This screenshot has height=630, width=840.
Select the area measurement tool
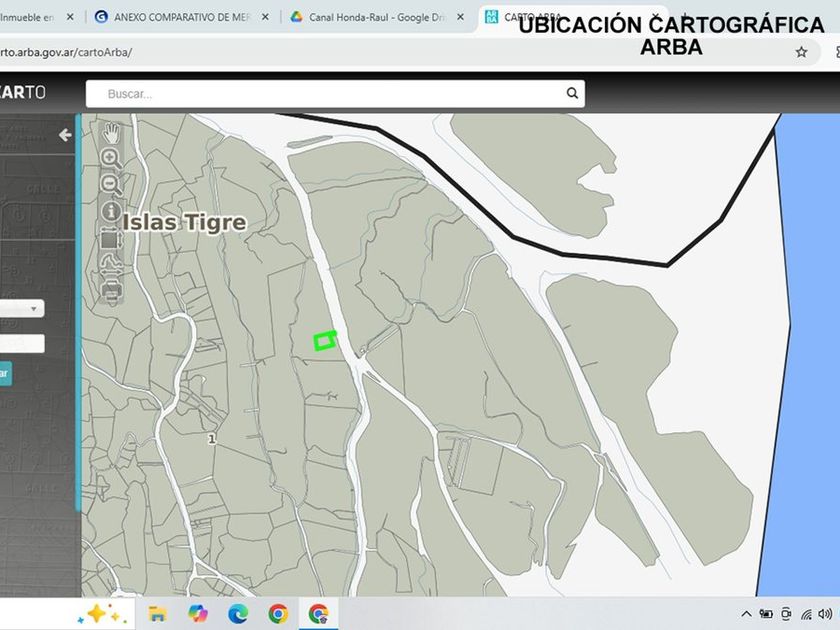[111, 239]
